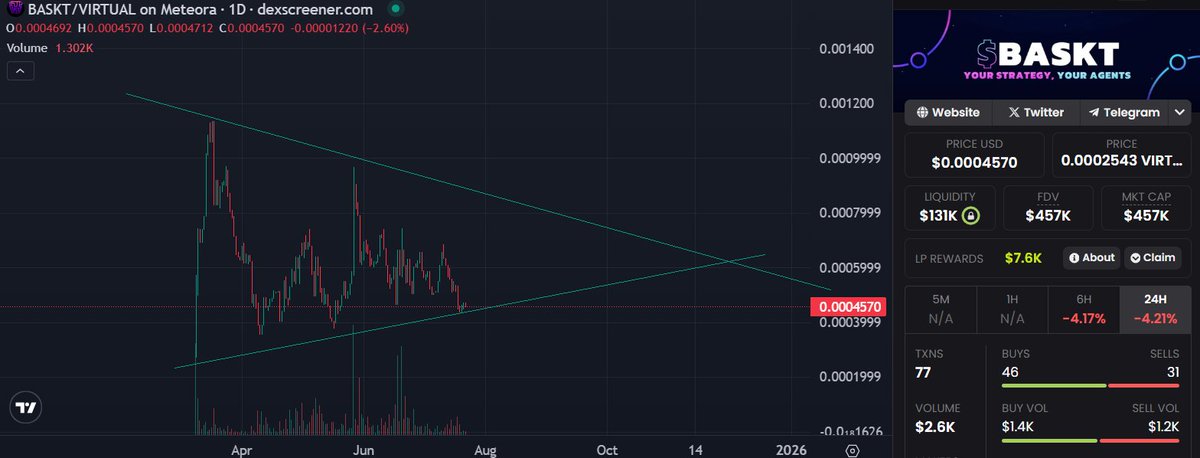This screenshot has width=1200, height=458.
Task: Click the Telegram paper plane icon
Action: click(1095, 113)
